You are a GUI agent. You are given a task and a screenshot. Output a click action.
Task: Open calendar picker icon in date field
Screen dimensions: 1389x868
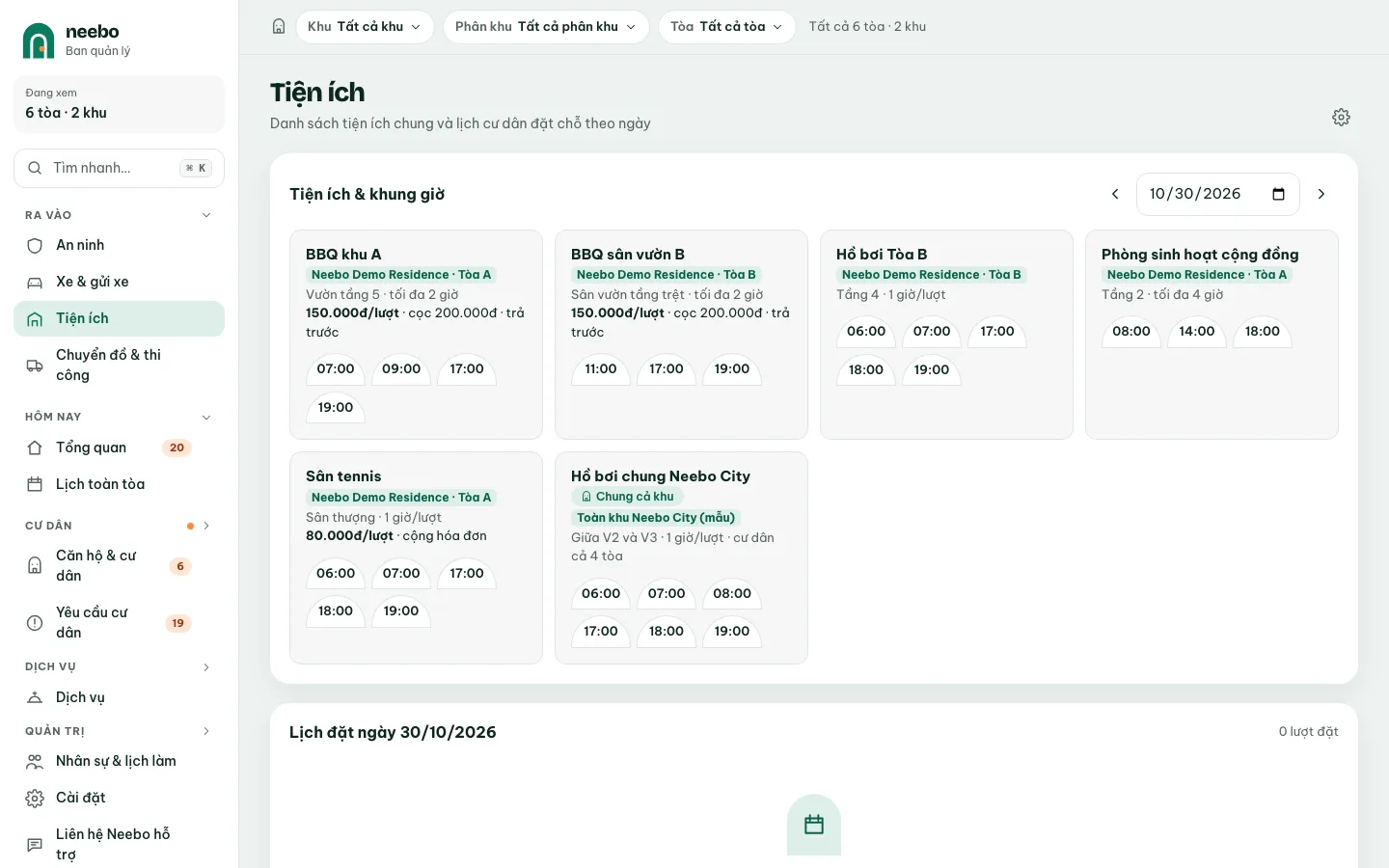(1278, 194)
